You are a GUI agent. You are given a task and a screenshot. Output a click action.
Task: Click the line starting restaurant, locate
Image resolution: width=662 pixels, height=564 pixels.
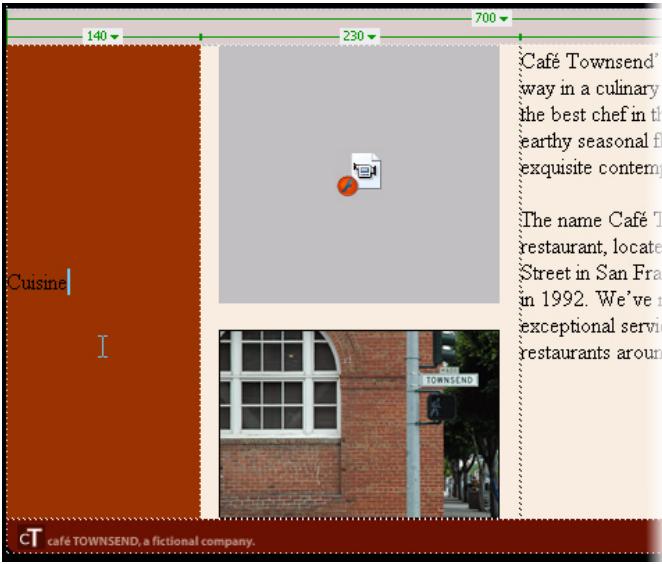click(590, 247)
